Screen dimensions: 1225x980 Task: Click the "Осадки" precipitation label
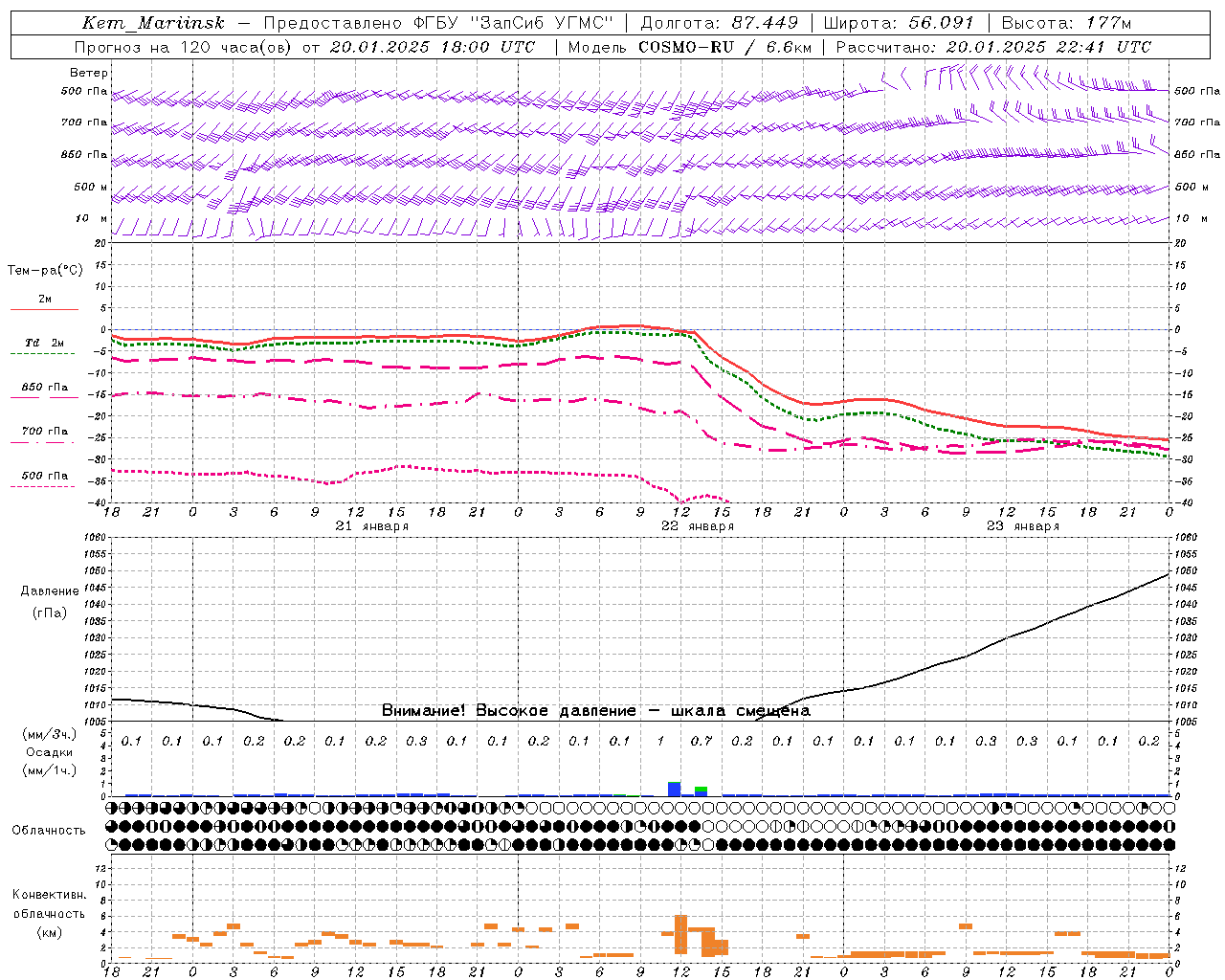pos(50,752)
